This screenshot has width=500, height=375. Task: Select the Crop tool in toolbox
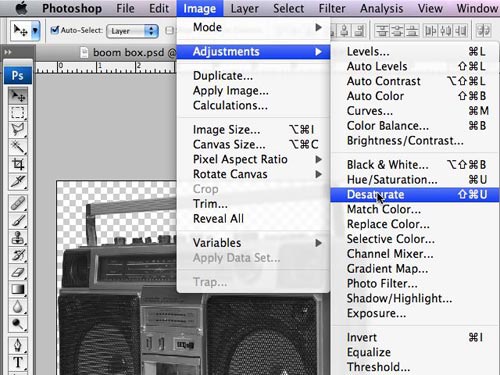pyautogui.click(x=18, y=164)
